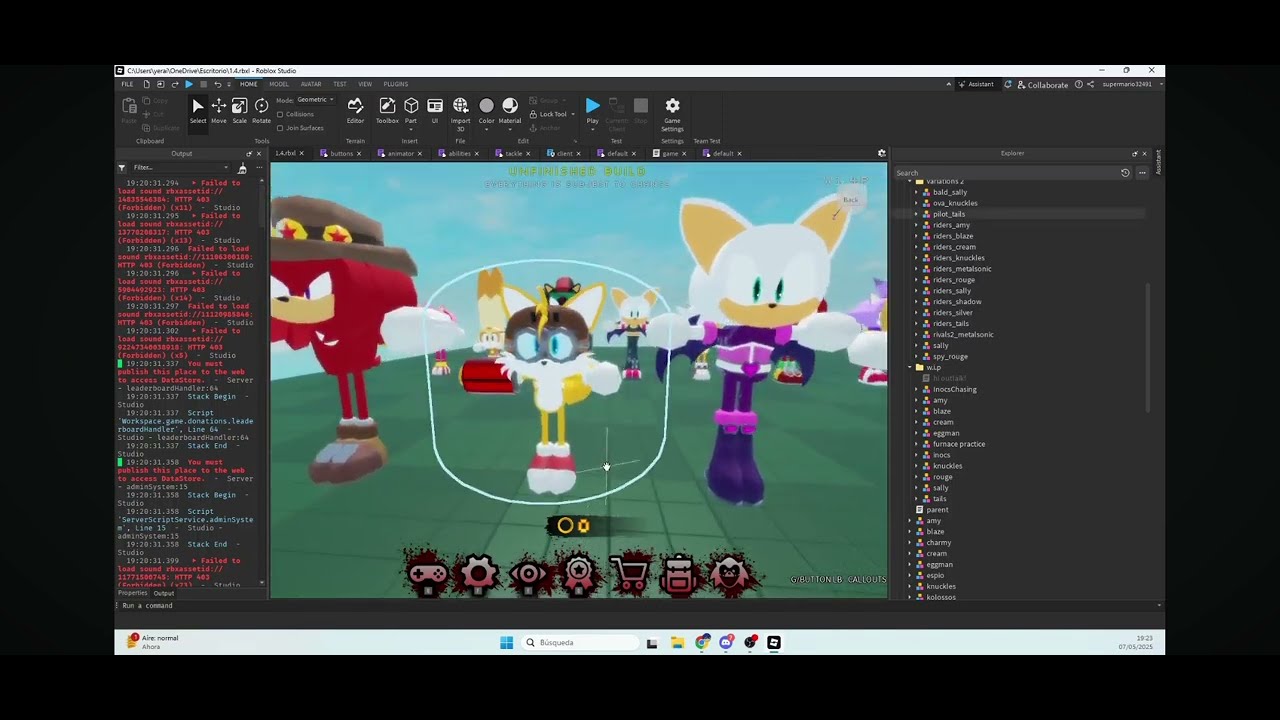Viewport: 1280px width, 720px height.
Task: Switch to the PLUGINS ribbon tab
Action: click(x=396, y=84)
